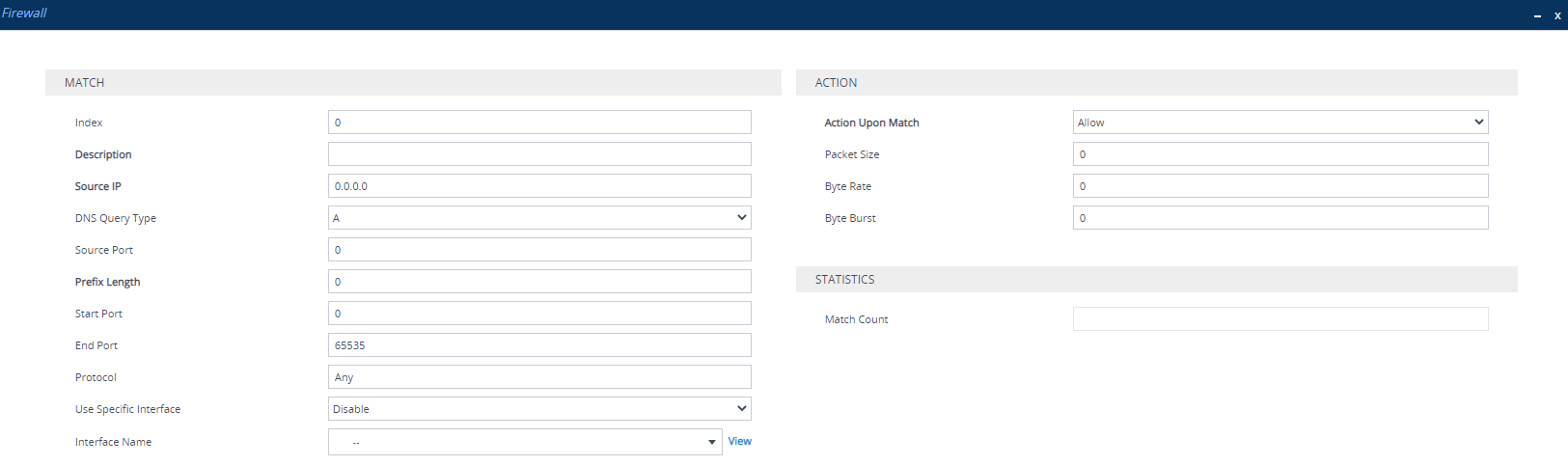
Task: Focus the Prefix Length field
Action: [538, 282]
